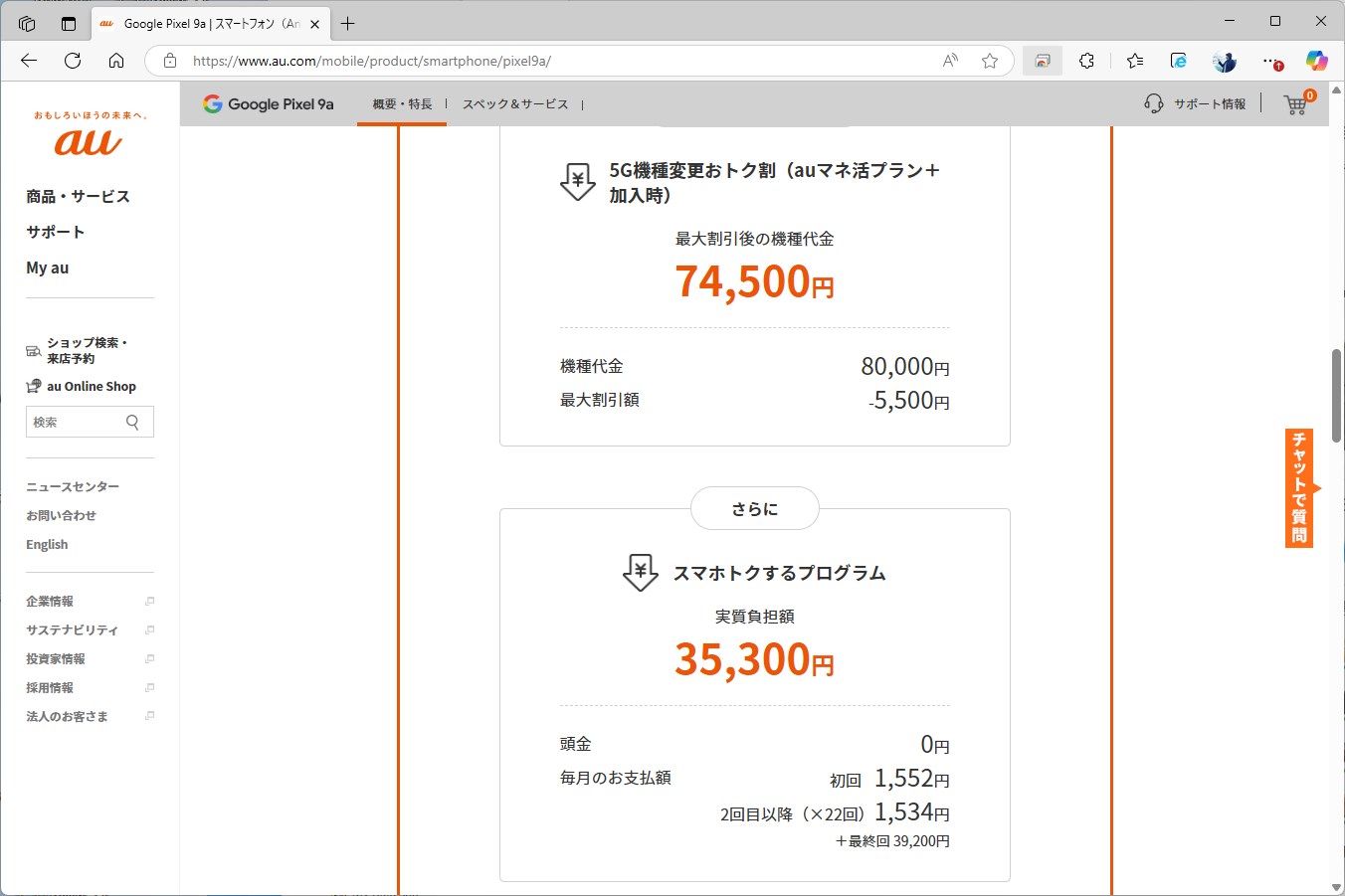
Task: Open the favorites list icon
Action: (1135, 61)
